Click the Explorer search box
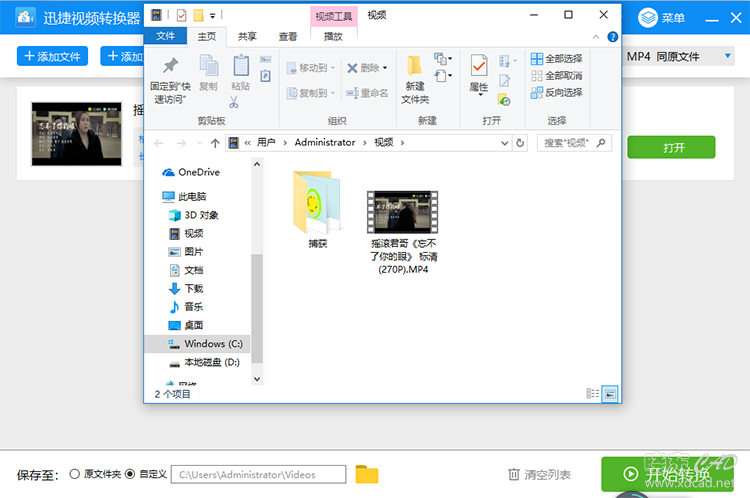This screenshot has height=498, width=750. 574,143
